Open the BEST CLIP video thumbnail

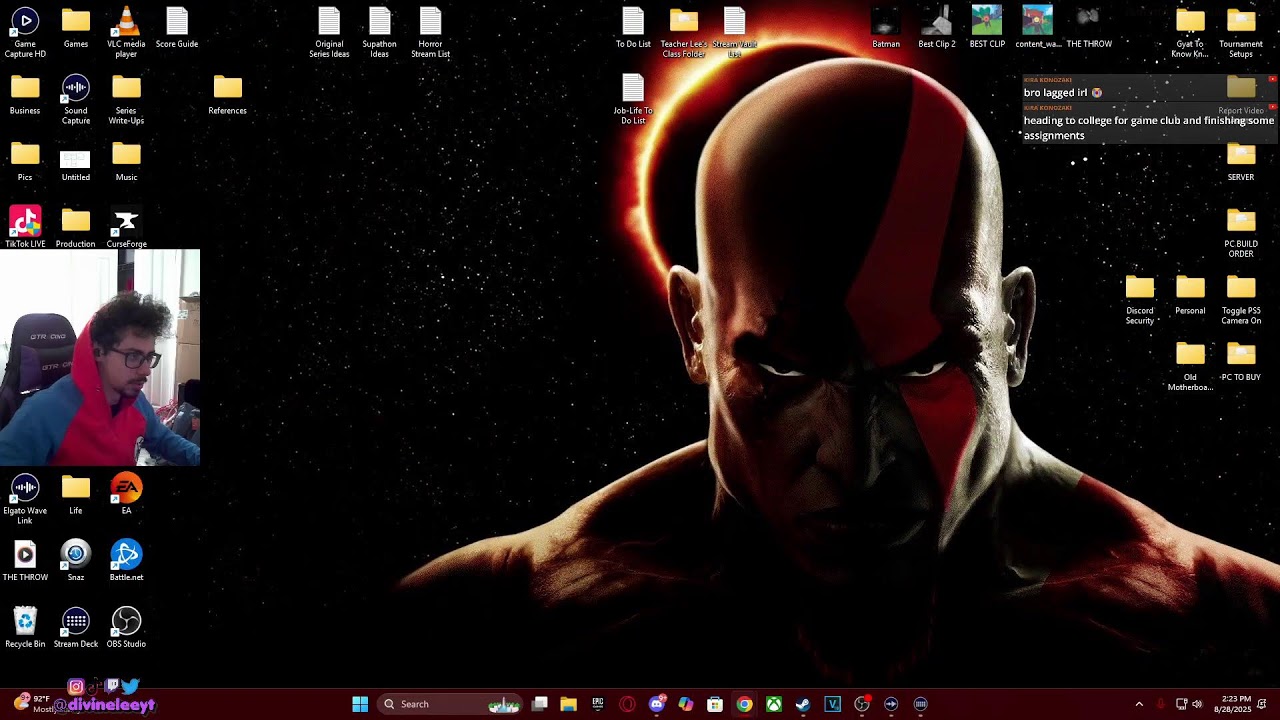click(x=987, y=27)
